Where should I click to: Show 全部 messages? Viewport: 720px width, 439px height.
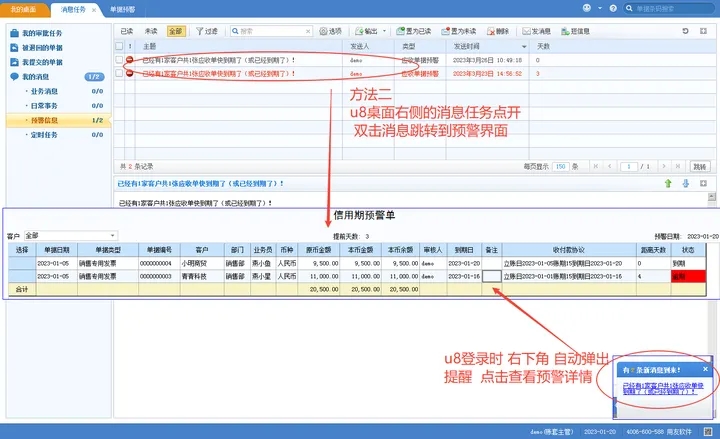point(175,31)
